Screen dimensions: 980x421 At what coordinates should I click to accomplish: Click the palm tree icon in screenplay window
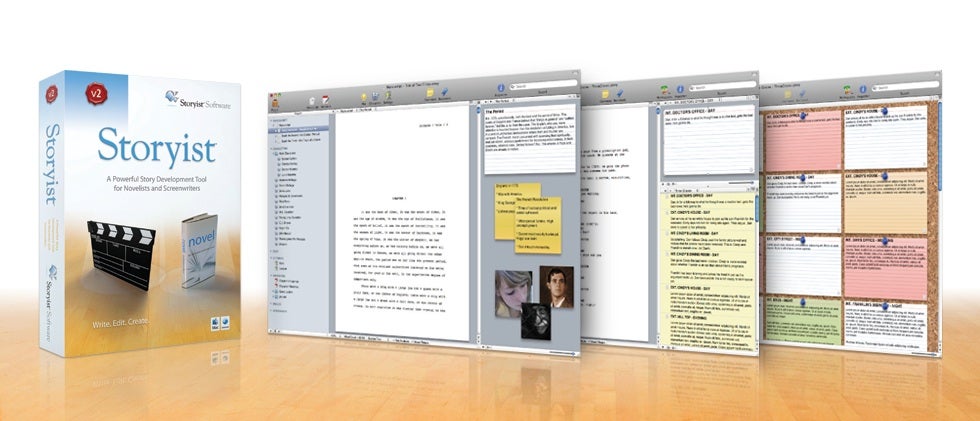(664, 91)
